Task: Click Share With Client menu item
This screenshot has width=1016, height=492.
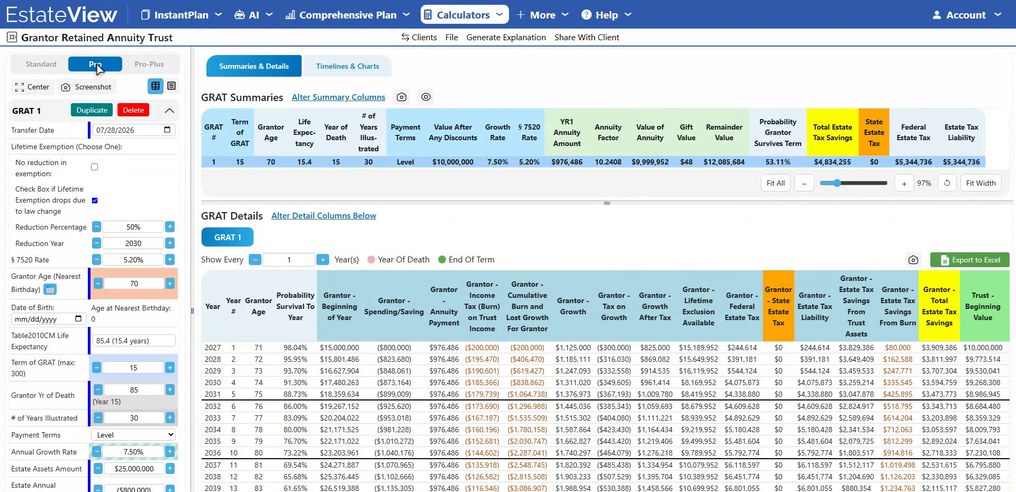Action: 586,38
